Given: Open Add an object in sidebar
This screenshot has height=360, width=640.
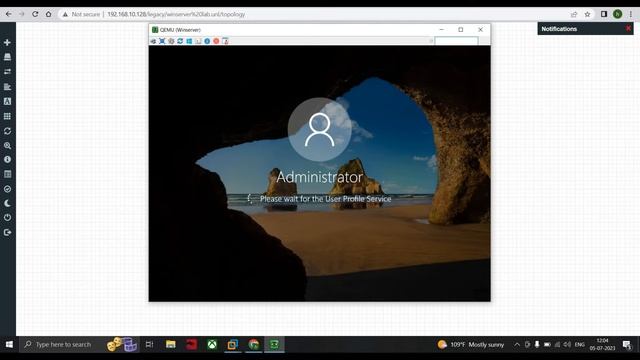Looking at the screenshot, I should pyautogui.click(x=7, y=42).
